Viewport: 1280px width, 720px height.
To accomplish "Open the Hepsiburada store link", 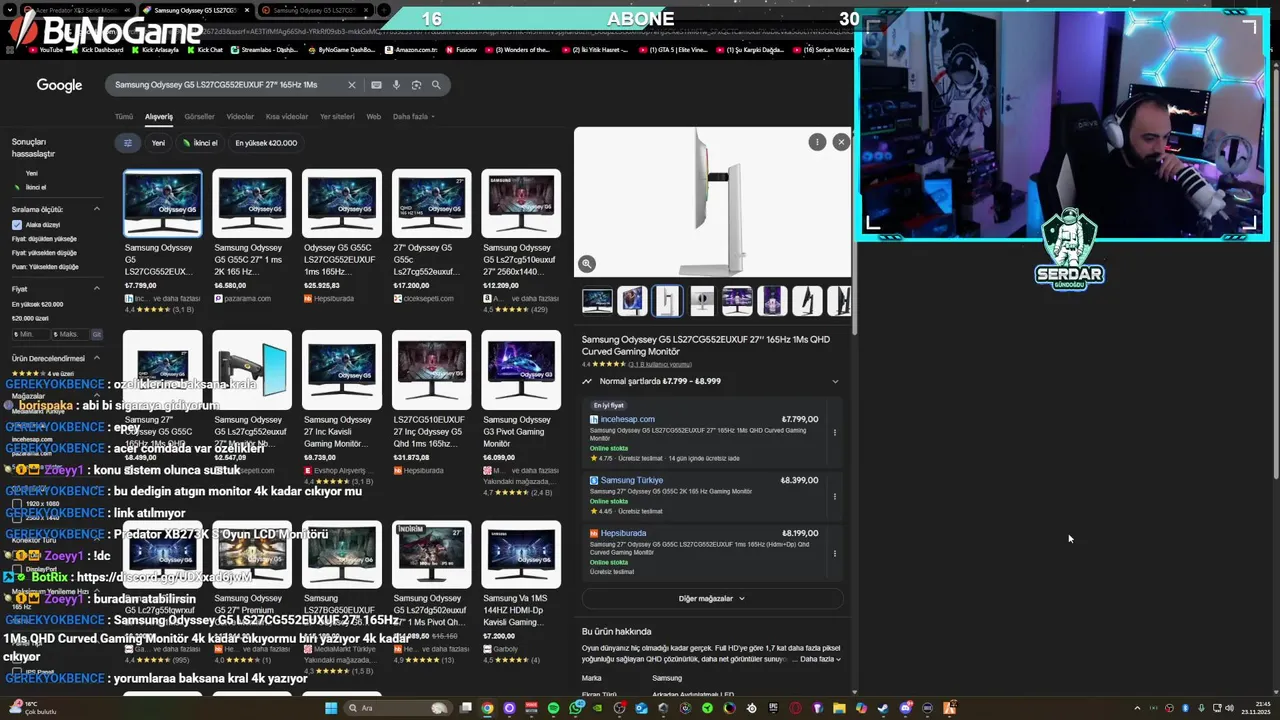I will [x=623, y=533].
